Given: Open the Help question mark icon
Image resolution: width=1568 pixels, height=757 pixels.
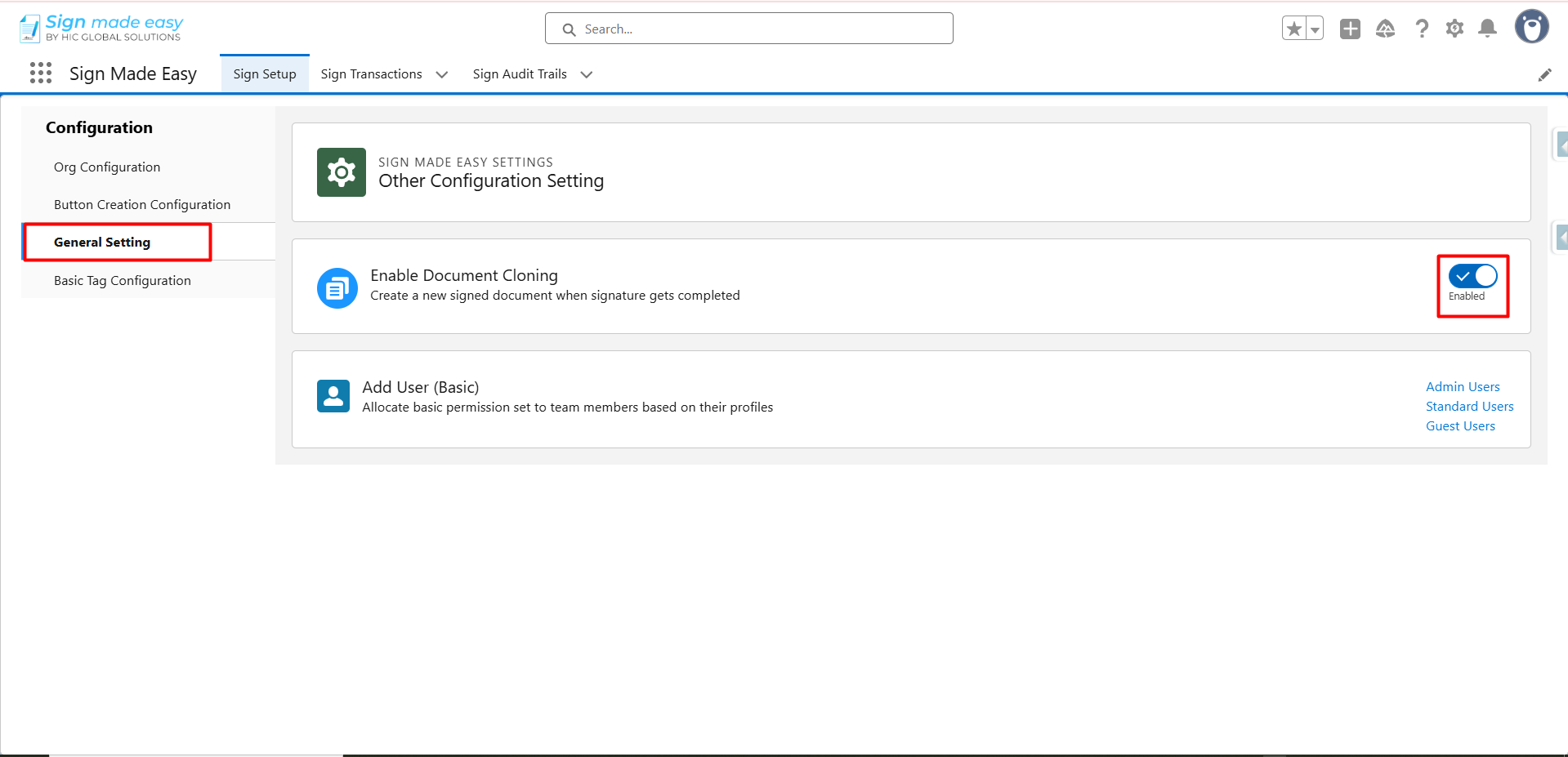Looking at the screenshot, I should coord(1422,29).
